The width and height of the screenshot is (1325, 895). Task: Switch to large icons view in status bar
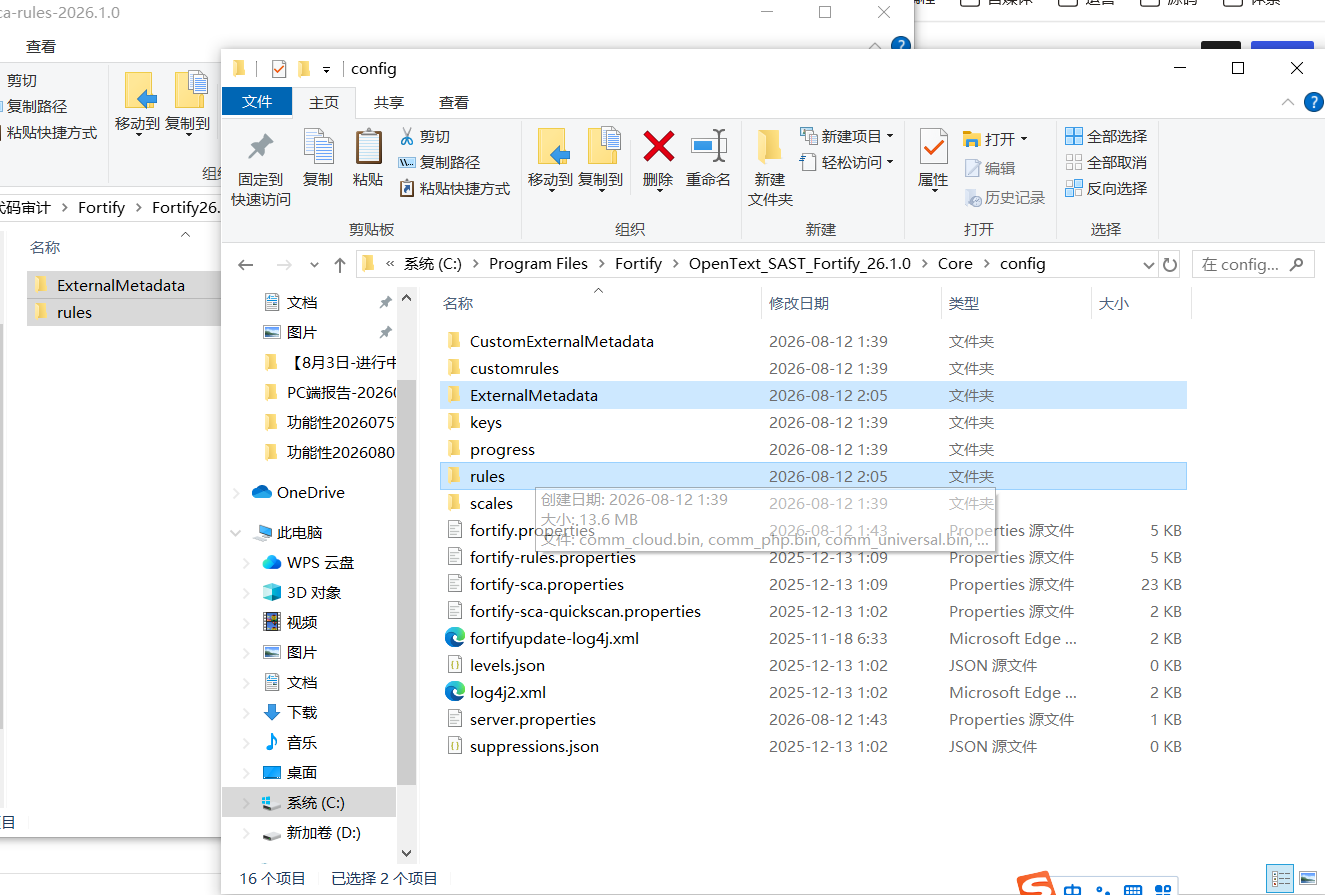1307,879
